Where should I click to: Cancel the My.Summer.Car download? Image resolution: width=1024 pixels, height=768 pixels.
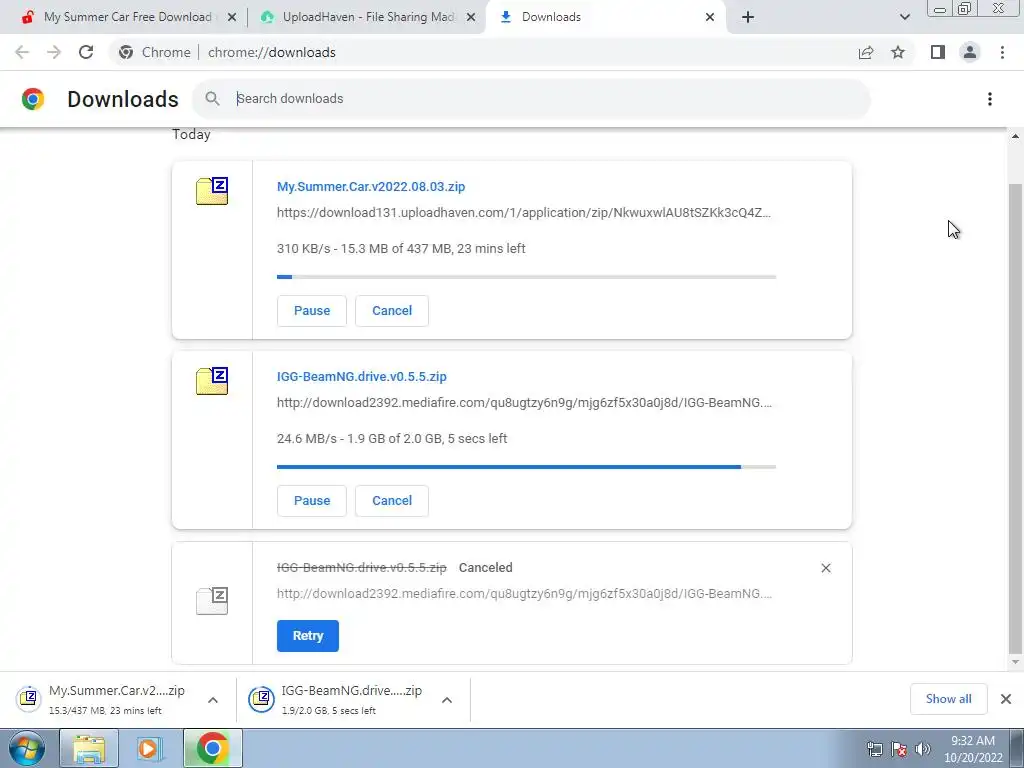click(392, 311)
